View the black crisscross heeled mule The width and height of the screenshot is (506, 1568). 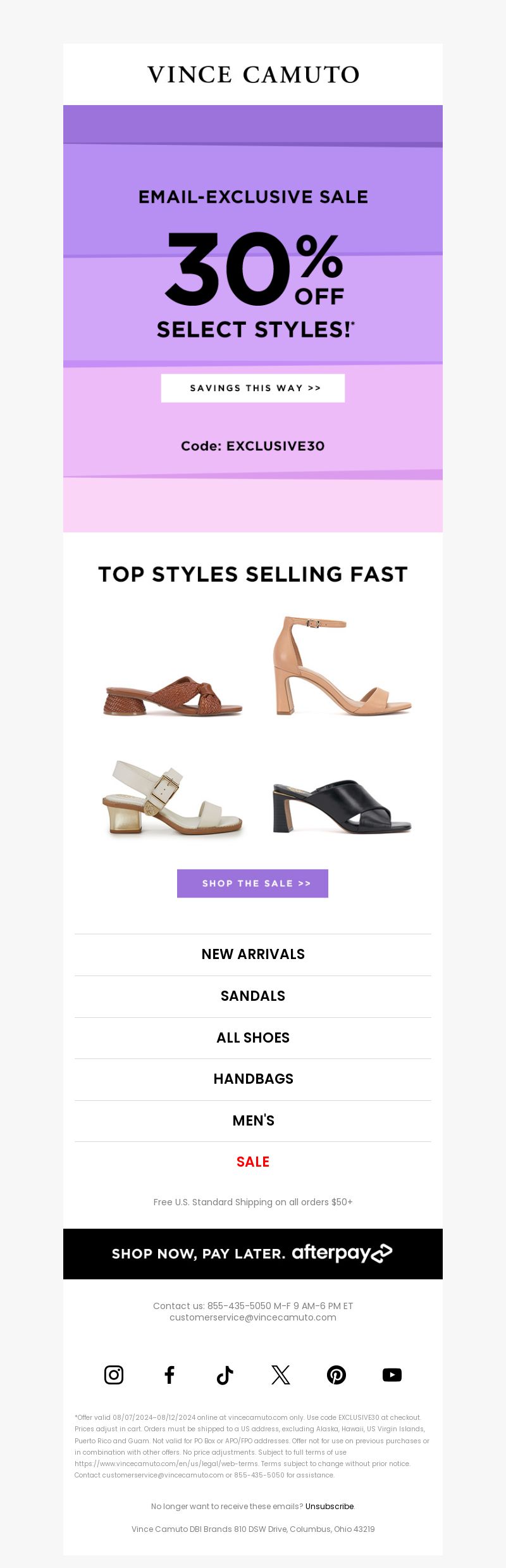[x=342, y=806]
